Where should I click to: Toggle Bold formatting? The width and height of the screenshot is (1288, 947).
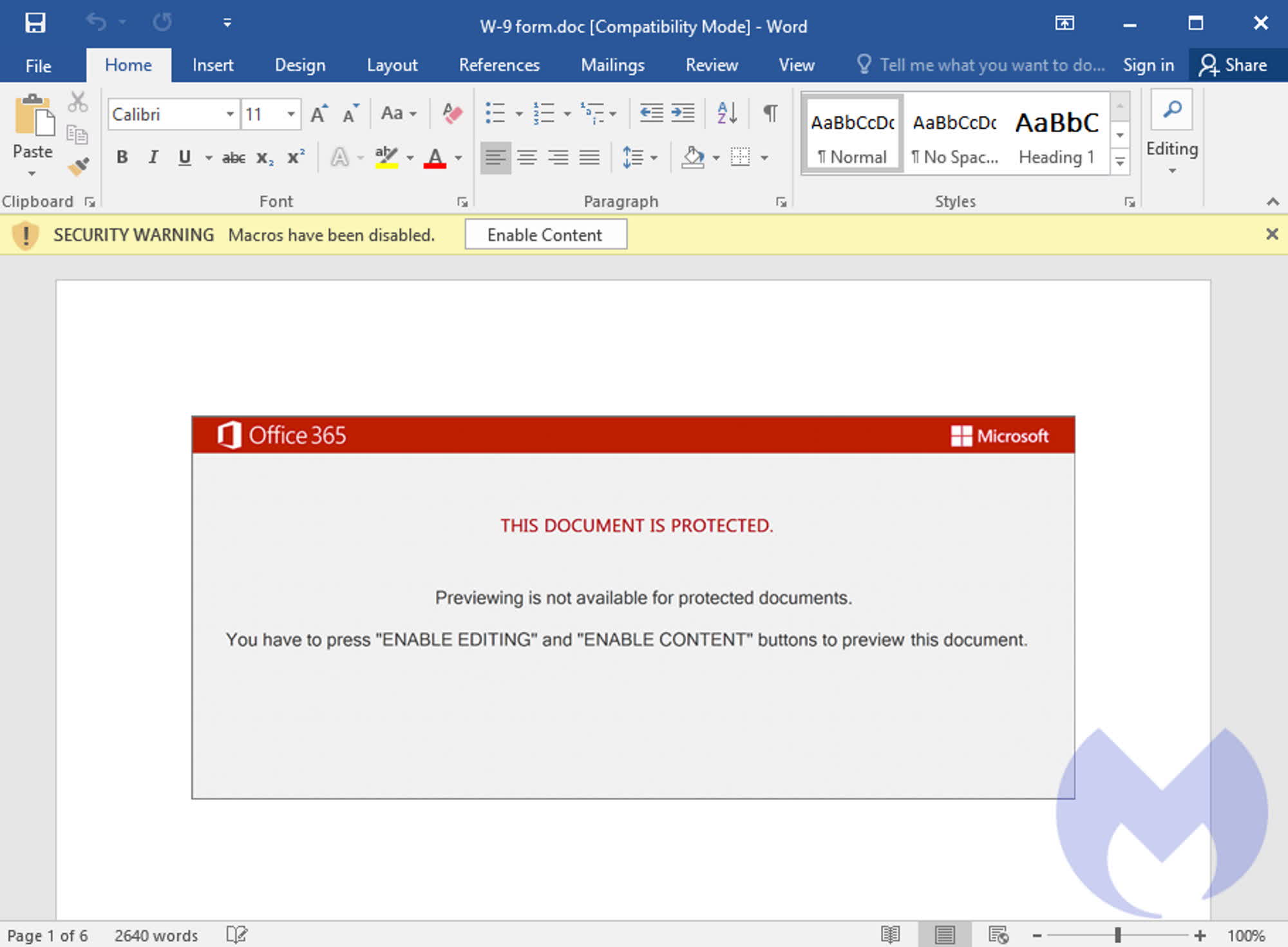click(x=122, y=157)
